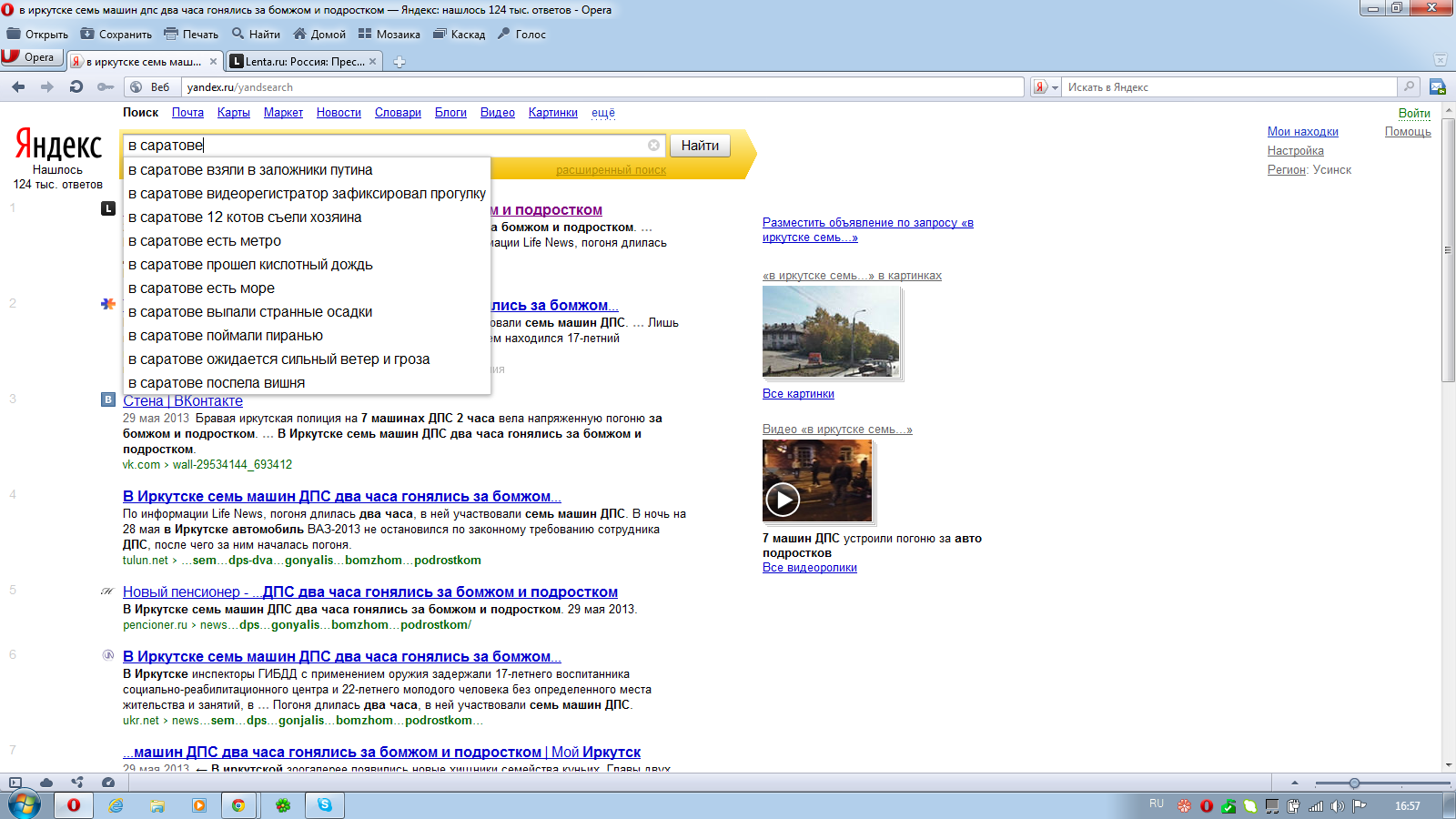
Task: Select suggestion 'в саратове есть метро'
Action: (x=205, y=241)
